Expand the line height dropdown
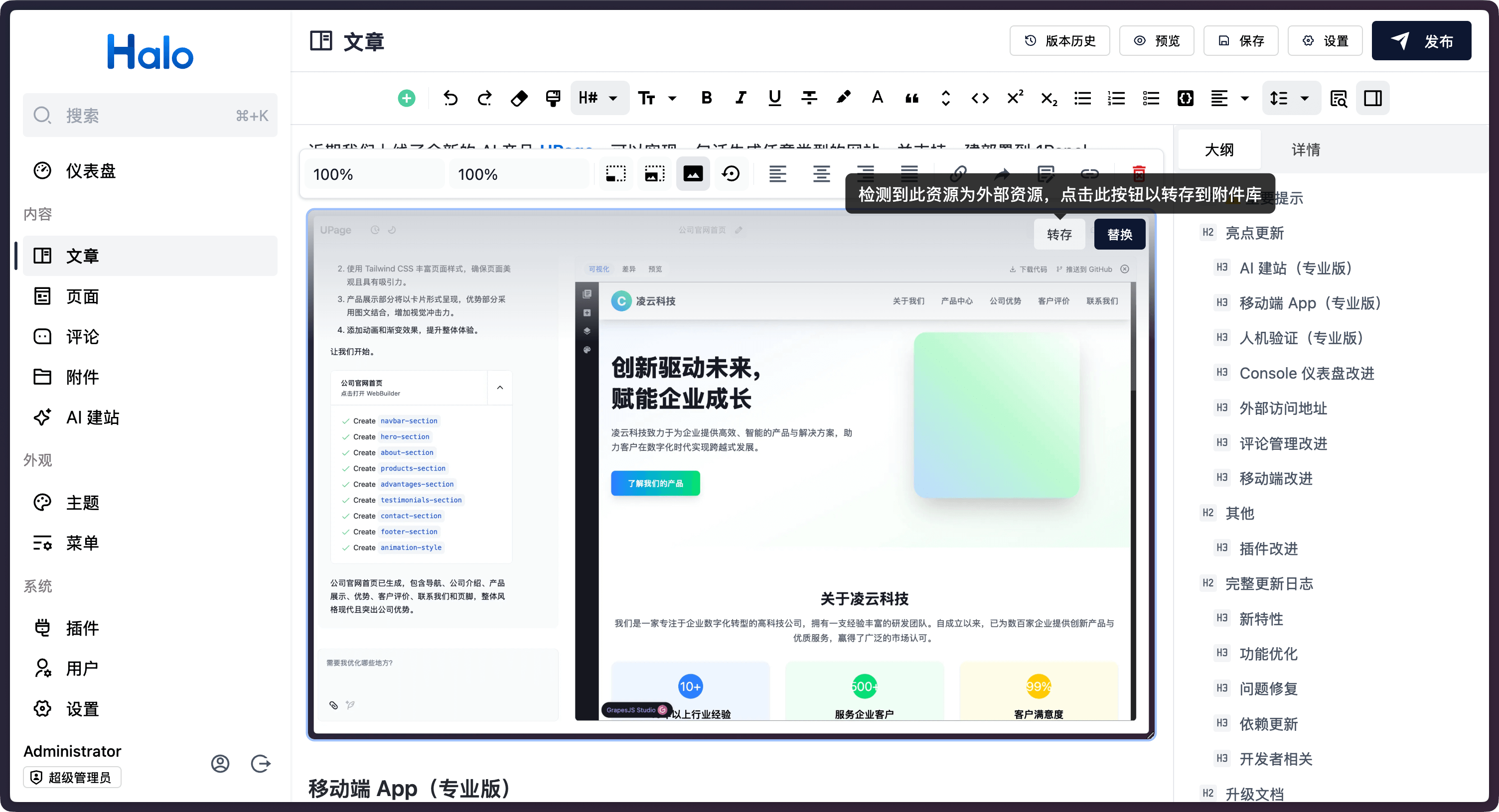The width and height of the screenshot is (1499, 812). (x=1289, y=98)
